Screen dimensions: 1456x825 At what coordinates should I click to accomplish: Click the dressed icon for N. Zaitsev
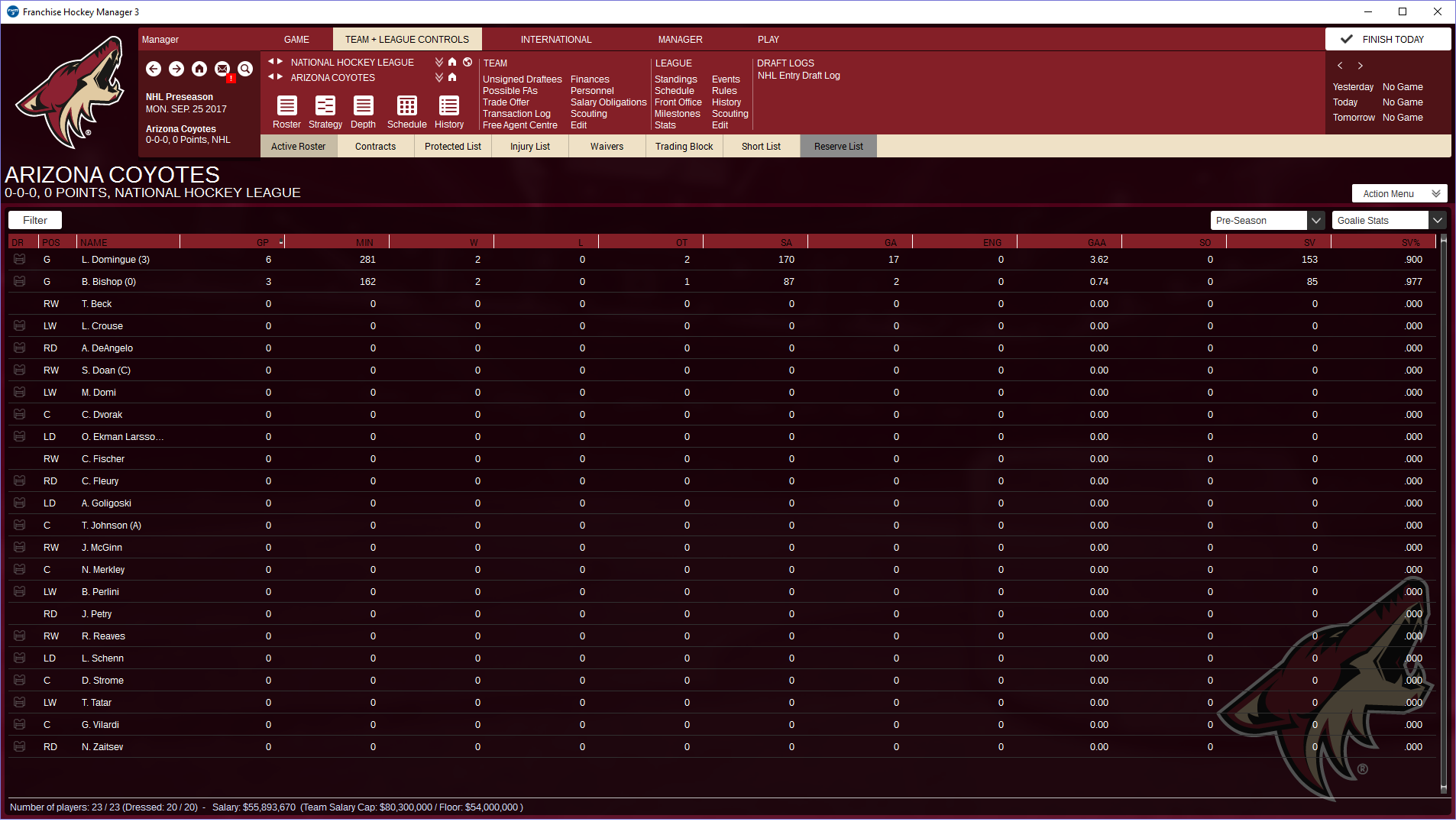coord(20,747)
